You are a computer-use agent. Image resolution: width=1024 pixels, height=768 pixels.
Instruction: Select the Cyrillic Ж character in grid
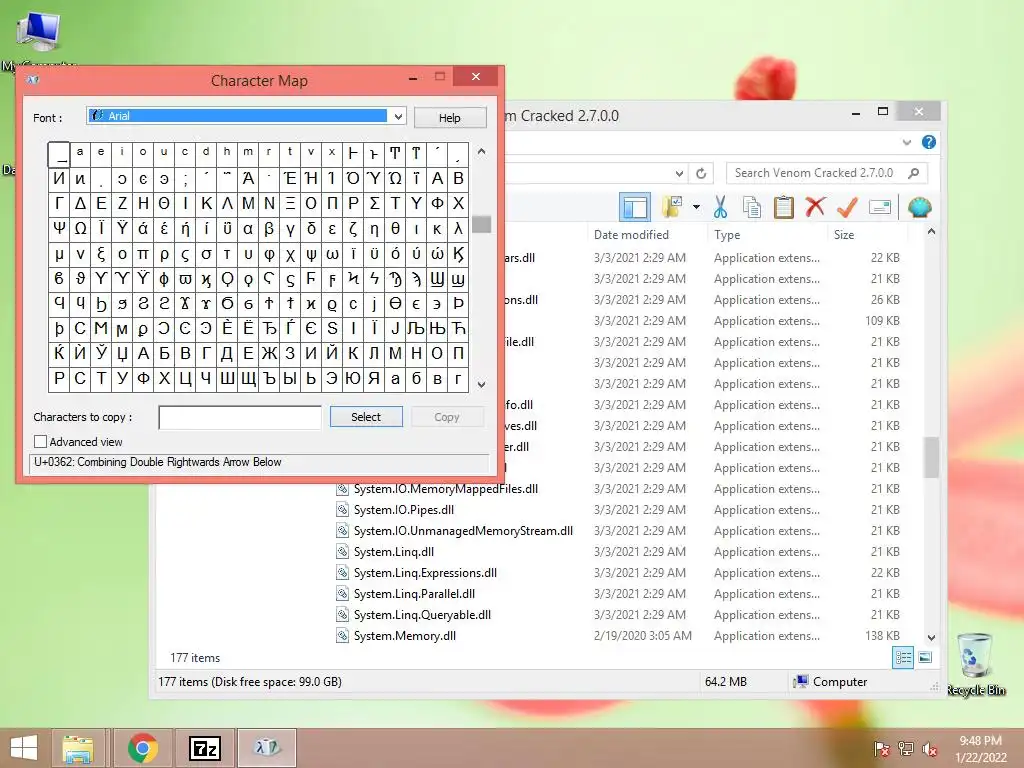click(x=269, y=353)
